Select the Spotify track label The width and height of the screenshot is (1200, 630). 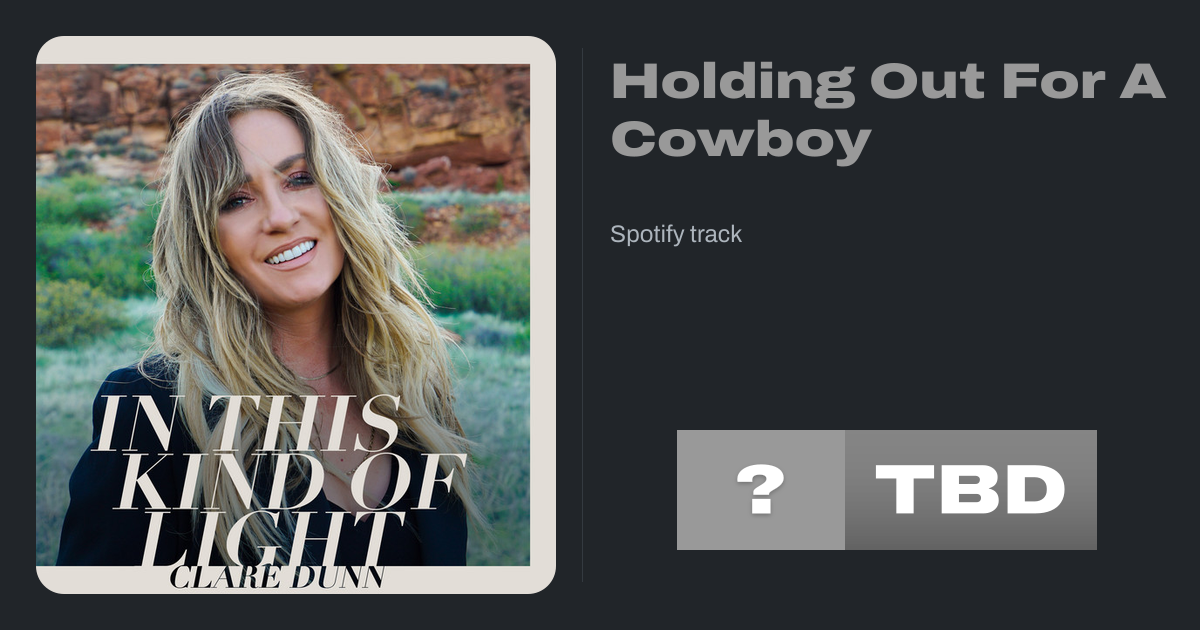[x=676, y=235]
